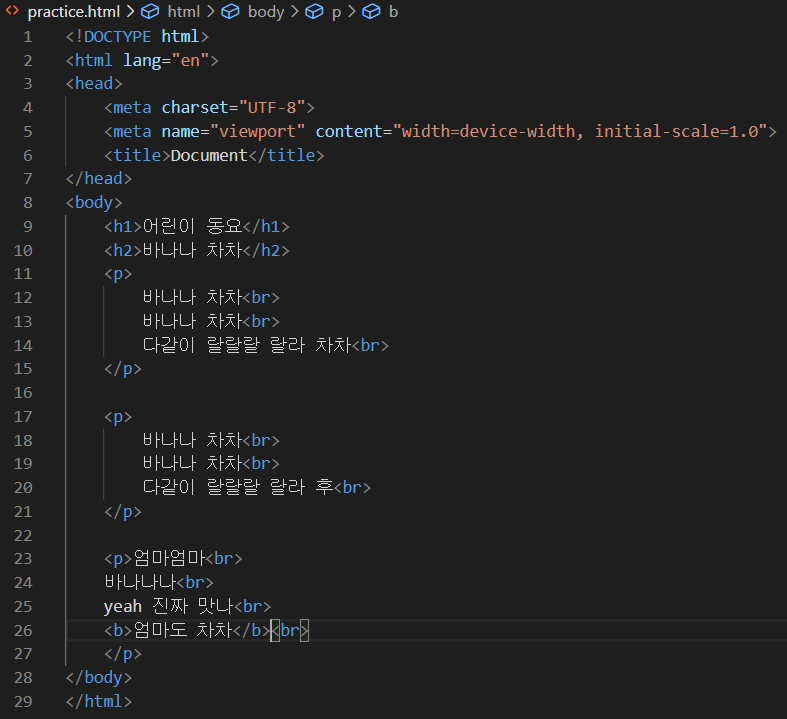Click the opening body tag on line 8
This screenshot has width=787, height=719.
point(94,203)
